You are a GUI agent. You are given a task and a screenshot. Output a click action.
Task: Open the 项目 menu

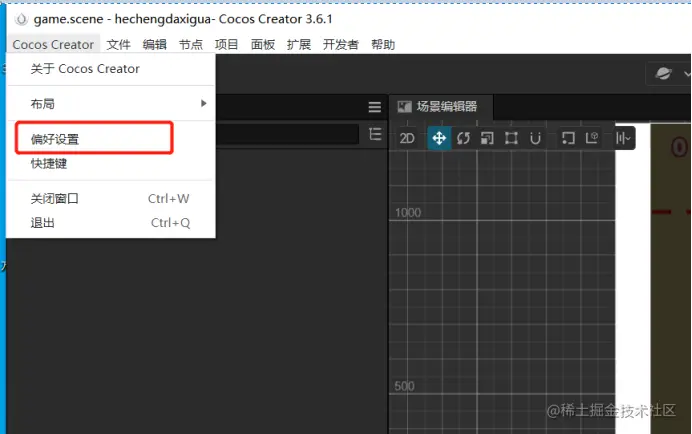coord(226,45)
